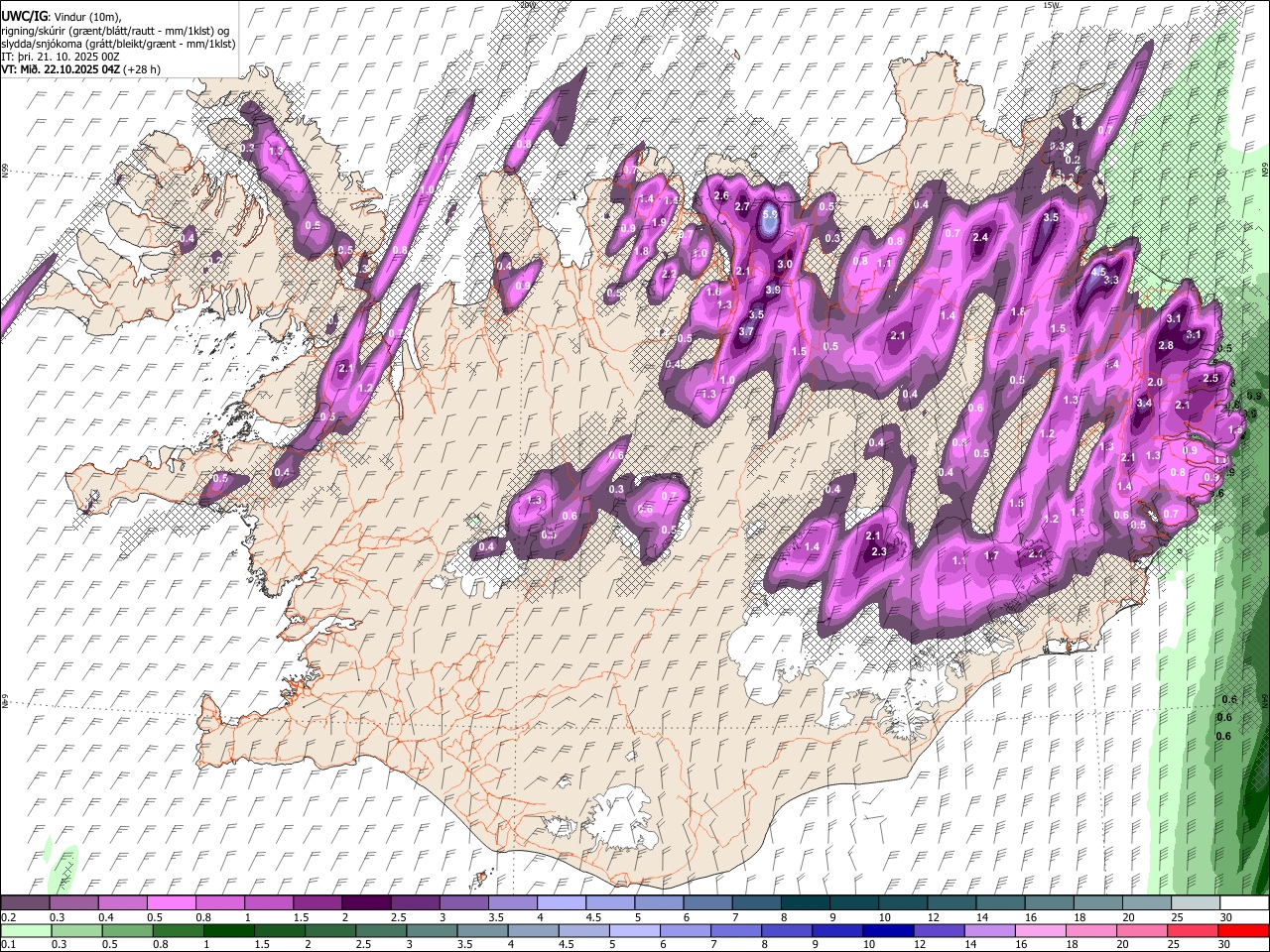This screenshot has height=952, width=1270.
Task: Select the 2.4 value label on map
Action: 981,237
